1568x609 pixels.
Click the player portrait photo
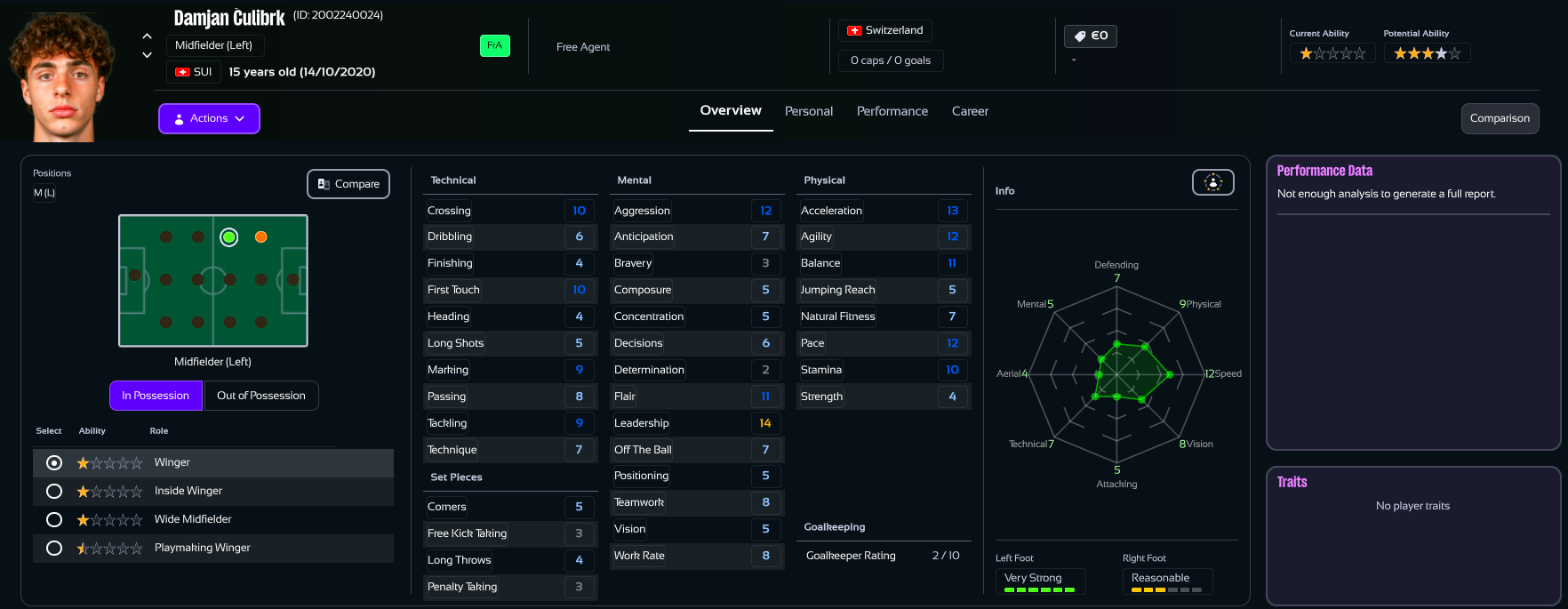click(x=62, y=77)
